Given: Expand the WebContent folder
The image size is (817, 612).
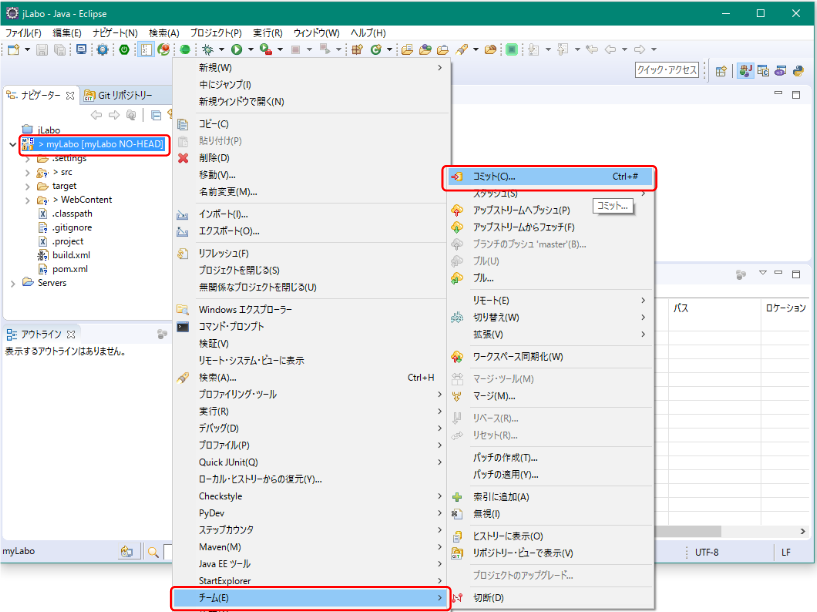Looking at the screenshot, I should [28, 200].
